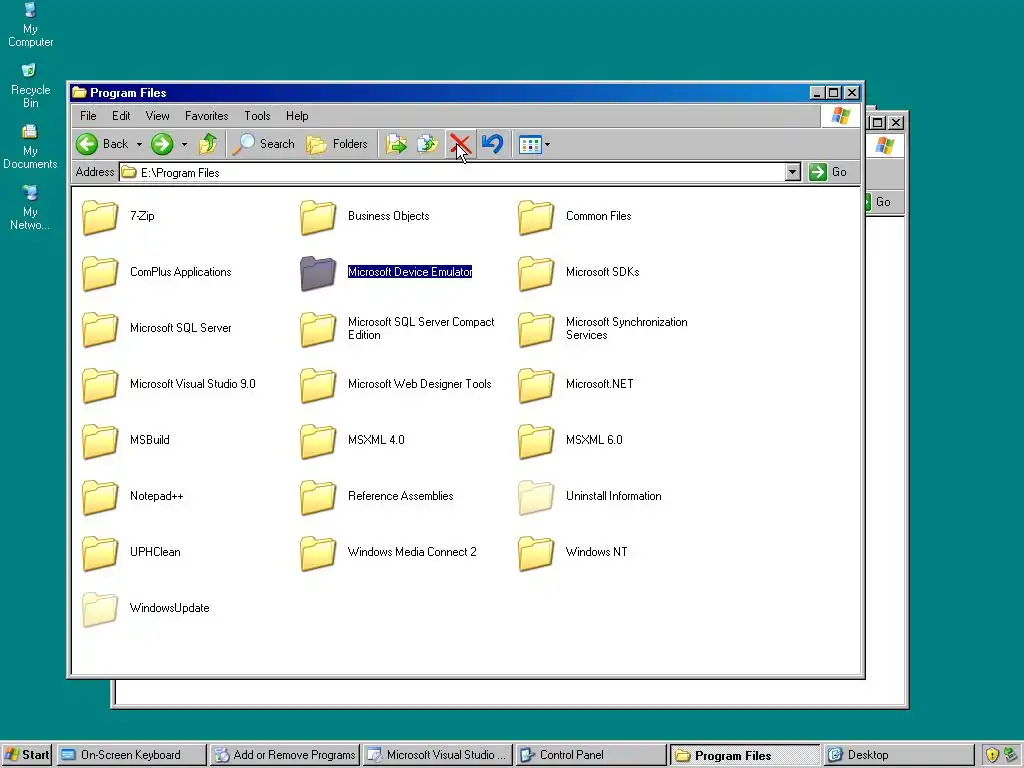Select the UPHClean folder icon

click(x=100, y=553)
